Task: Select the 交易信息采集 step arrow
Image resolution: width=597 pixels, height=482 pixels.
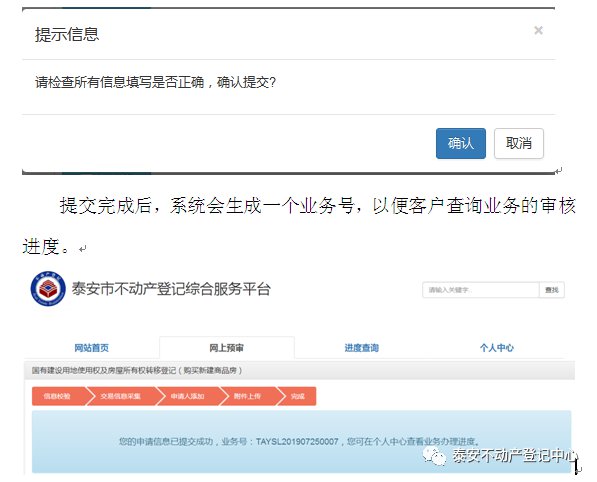Action: click(x=121, y=396)
